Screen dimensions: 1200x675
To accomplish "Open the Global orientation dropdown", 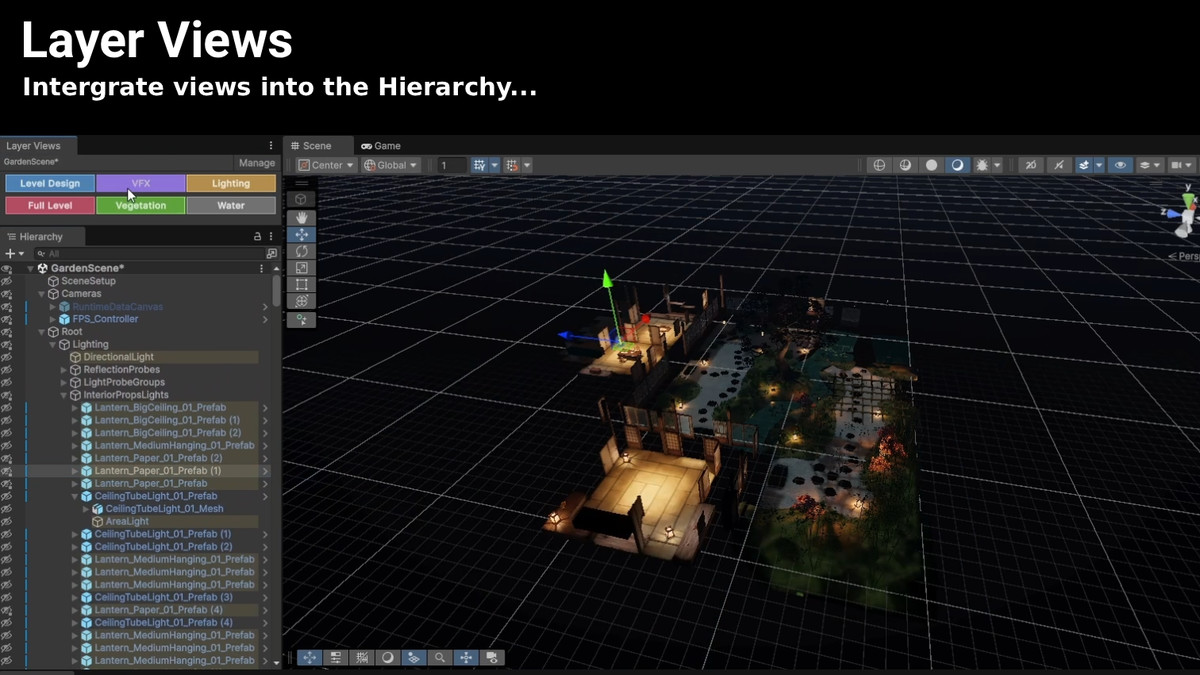I will (390, 165).
